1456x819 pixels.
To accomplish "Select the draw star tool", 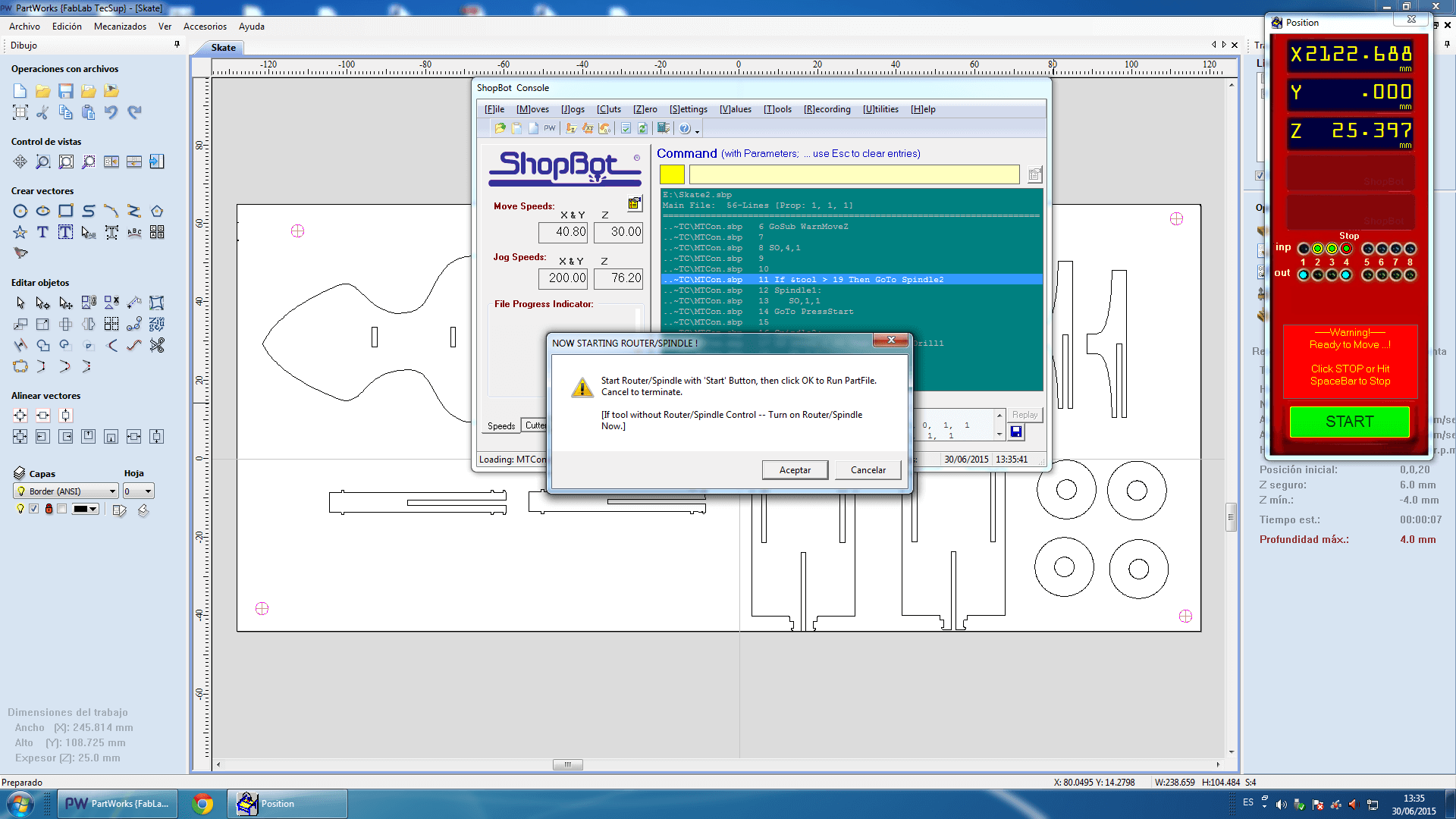I will [x=20, y=232].
